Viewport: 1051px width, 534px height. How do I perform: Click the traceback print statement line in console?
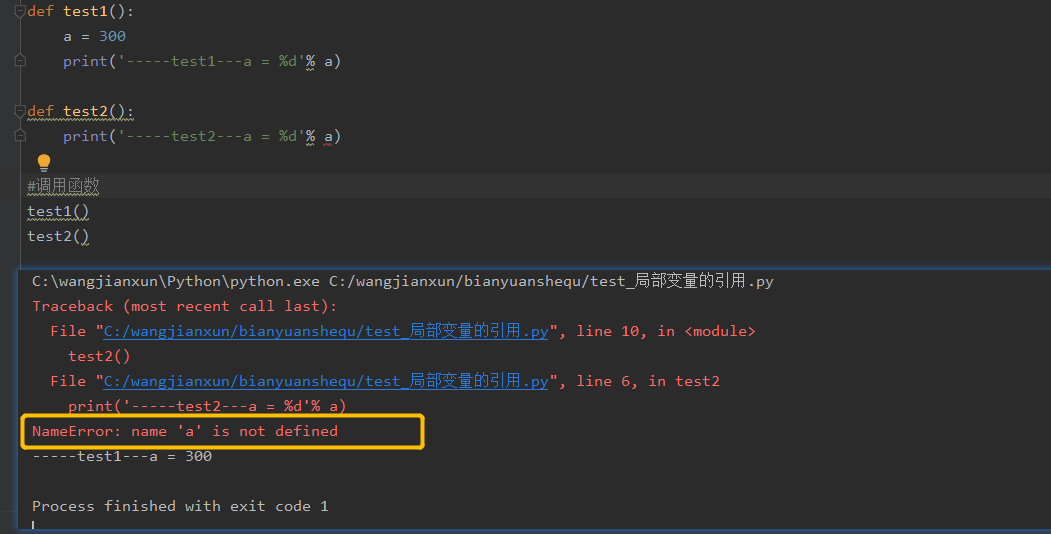(x=207, y=406)
